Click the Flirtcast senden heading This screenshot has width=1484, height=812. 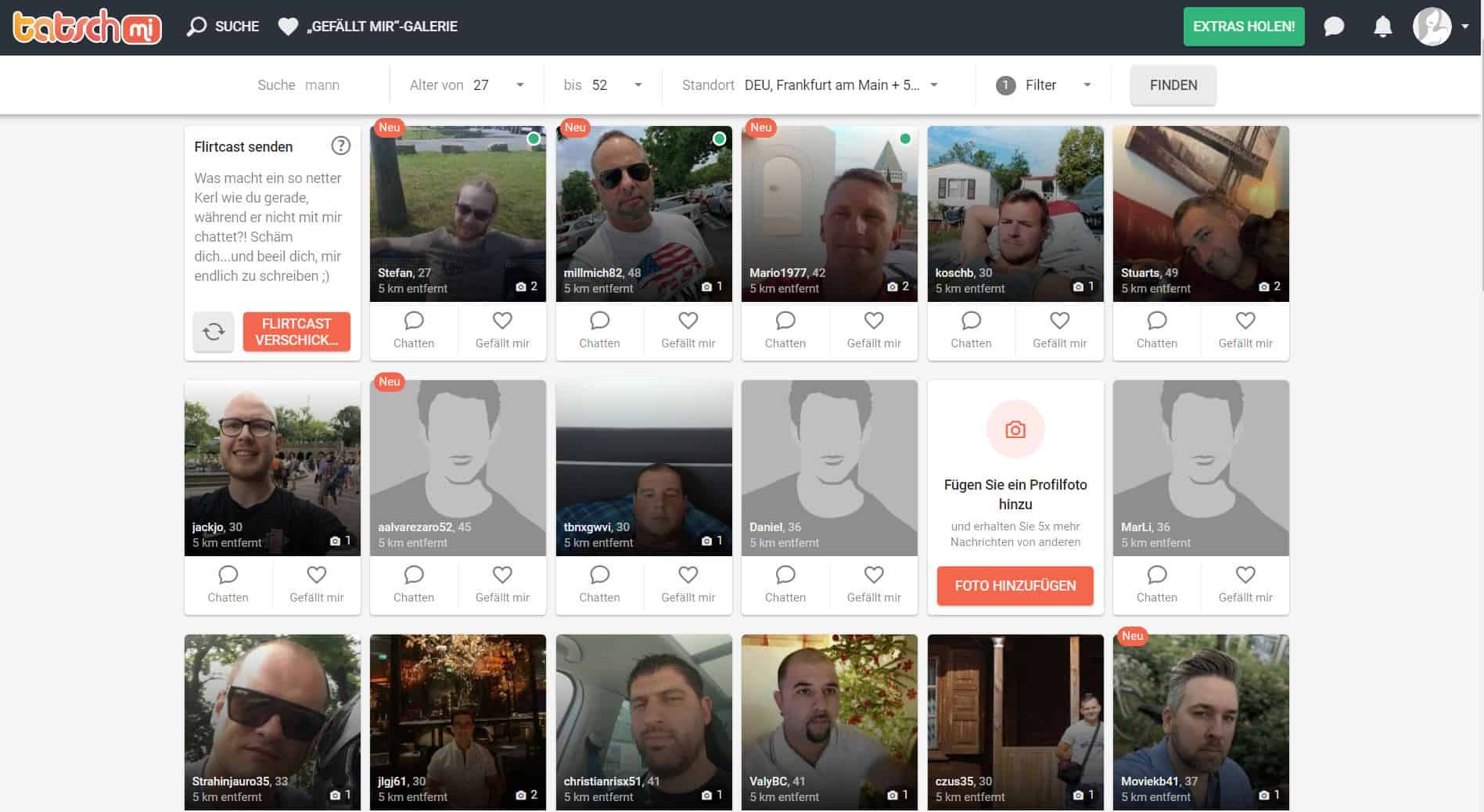click(243, 147)
